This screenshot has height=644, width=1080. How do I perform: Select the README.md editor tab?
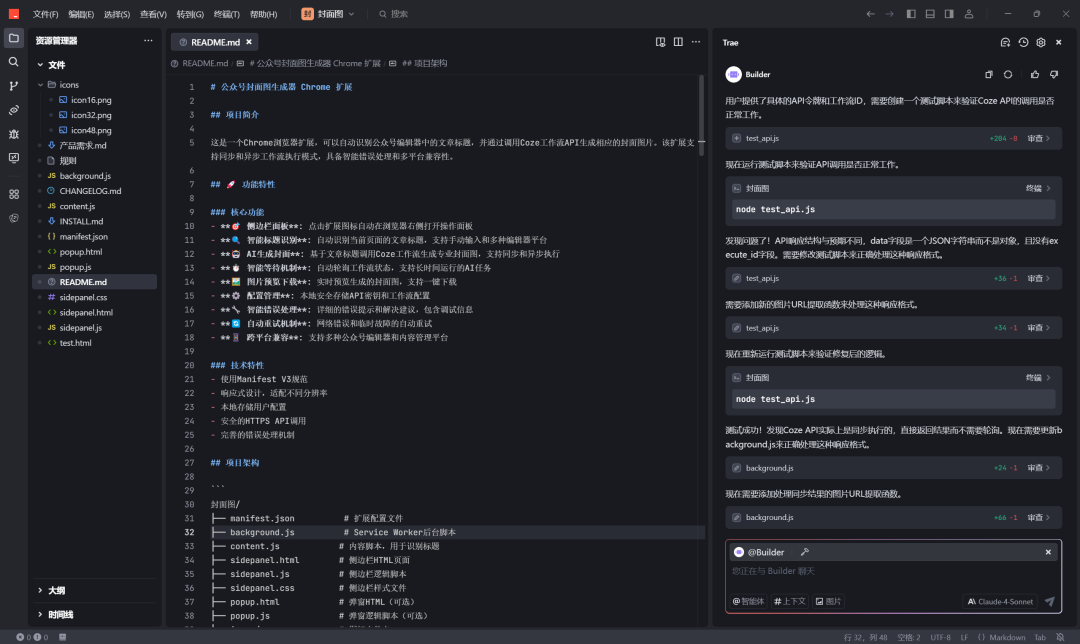(x=214, y=42)
